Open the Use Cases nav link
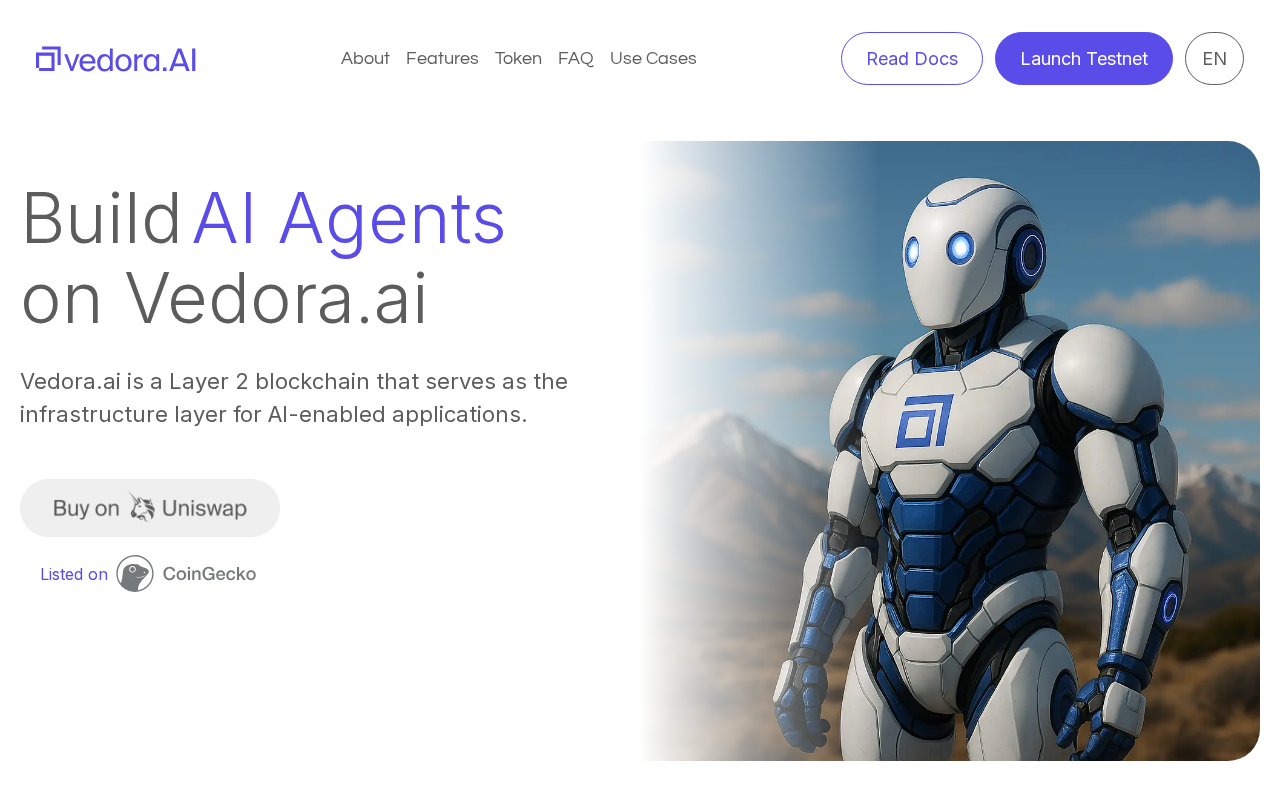Image resolution: width=1280 pixels, height=800 pixels. tap(653, 58)
